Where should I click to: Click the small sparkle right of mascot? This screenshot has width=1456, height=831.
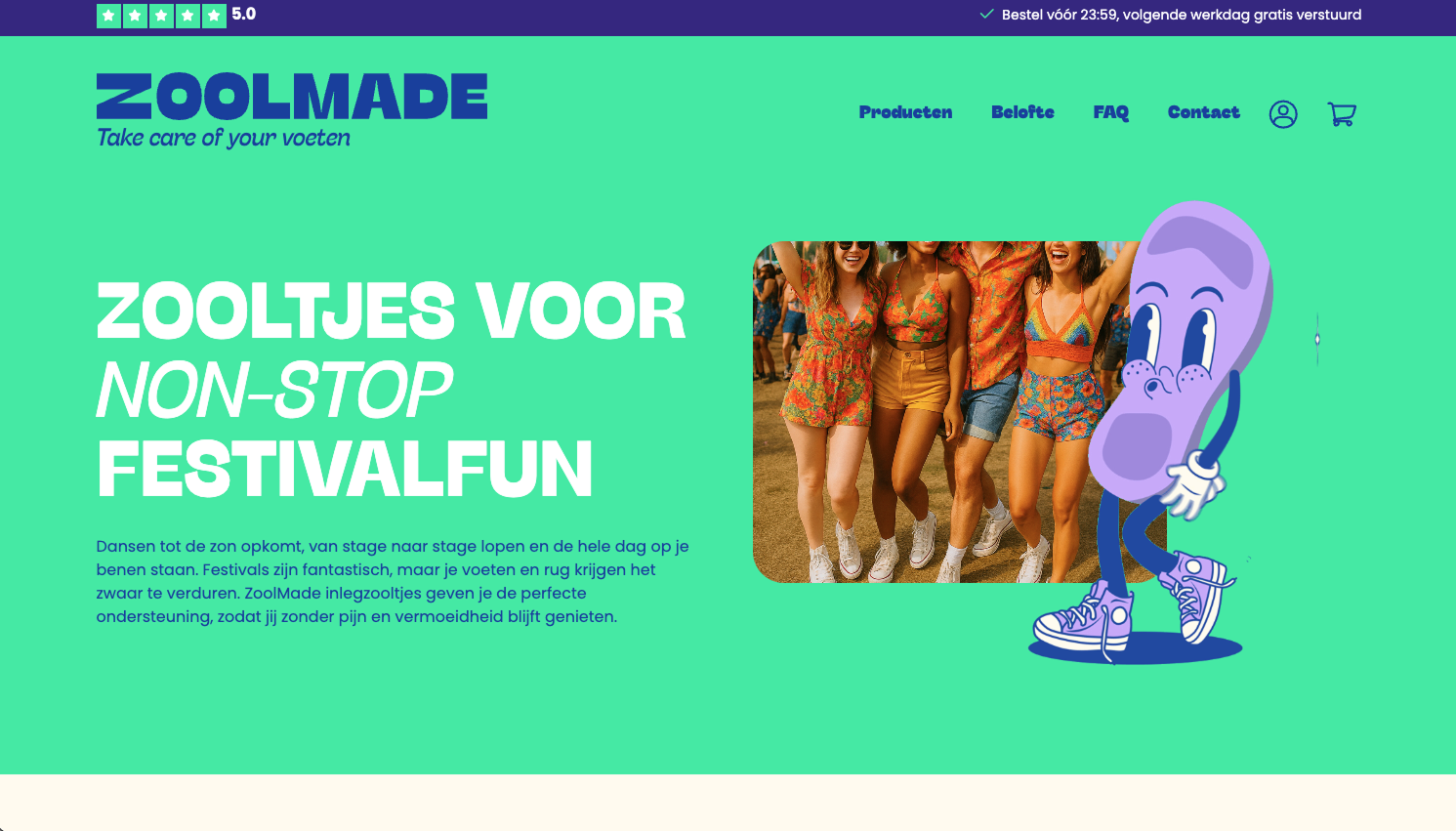coord(1317,339)
